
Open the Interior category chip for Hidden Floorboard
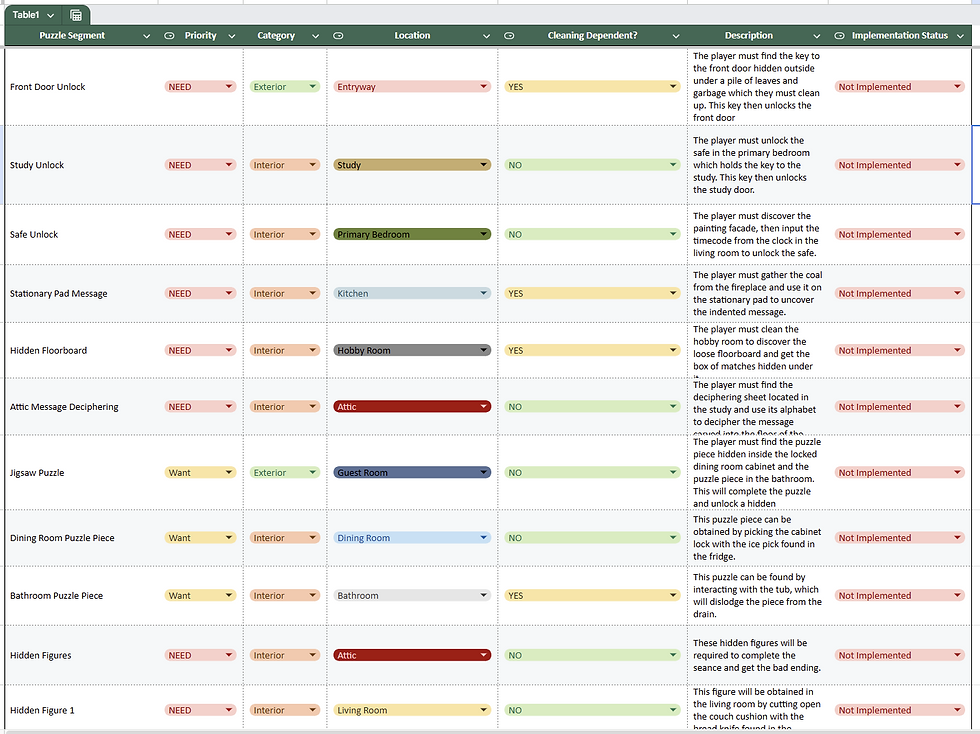285,351
